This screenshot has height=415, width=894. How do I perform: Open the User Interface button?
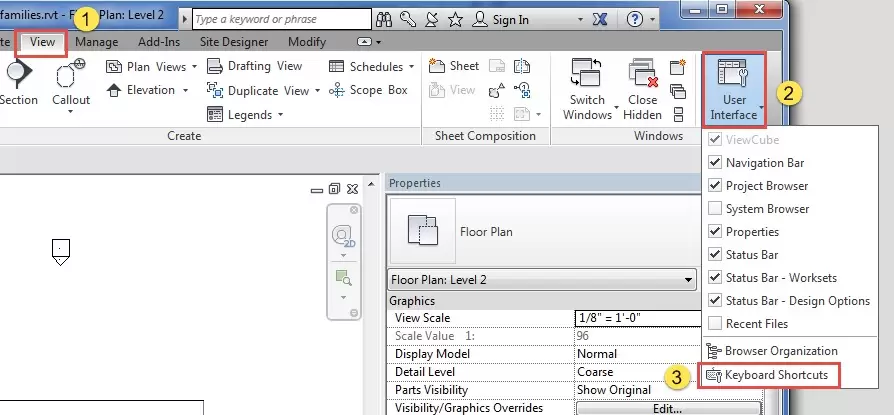pyautogui.click(x=735, y=88)
